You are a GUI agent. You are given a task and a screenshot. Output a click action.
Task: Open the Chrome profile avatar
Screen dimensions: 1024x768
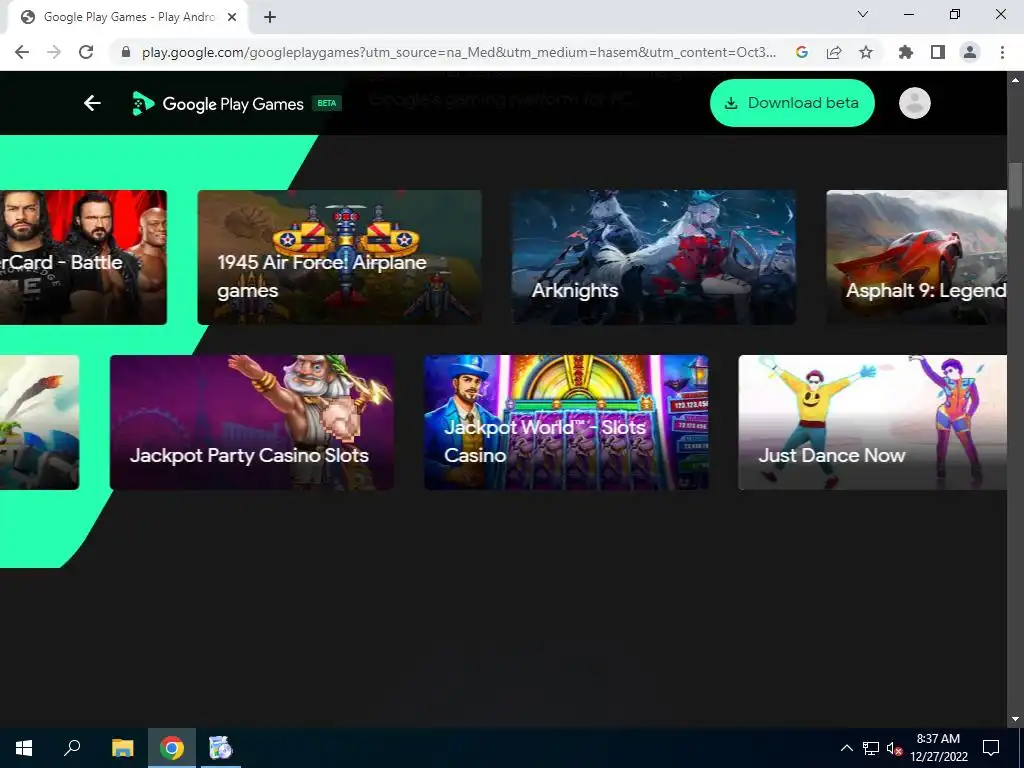click(970, 52)
